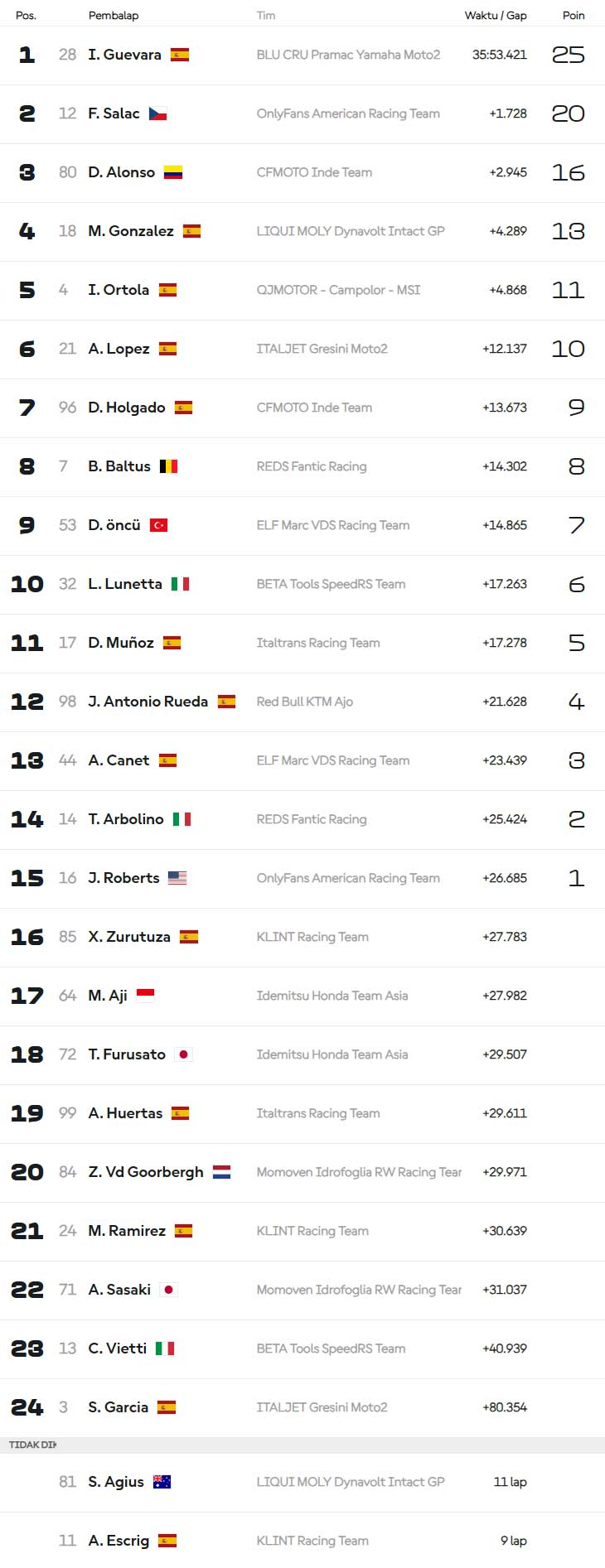Click the Poin column header
Screen dimensions: 605x1568
(x=574, y=15)
